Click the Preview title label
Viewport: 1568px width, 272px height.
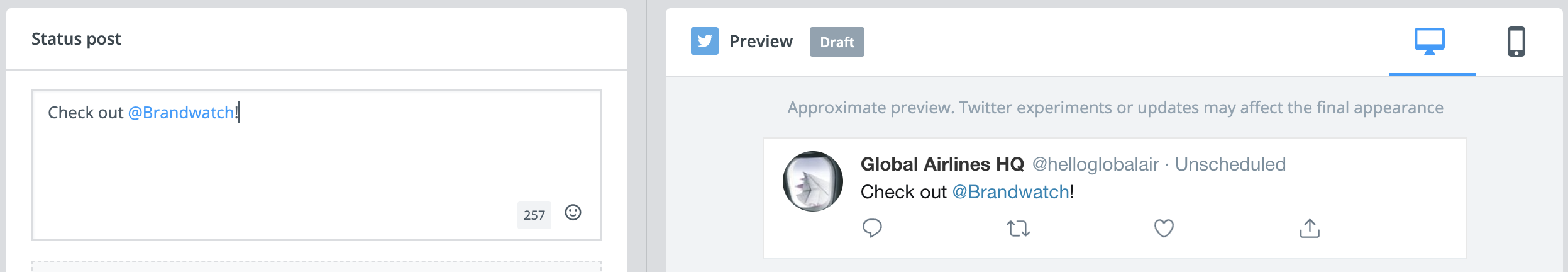[x=761, y=42]
